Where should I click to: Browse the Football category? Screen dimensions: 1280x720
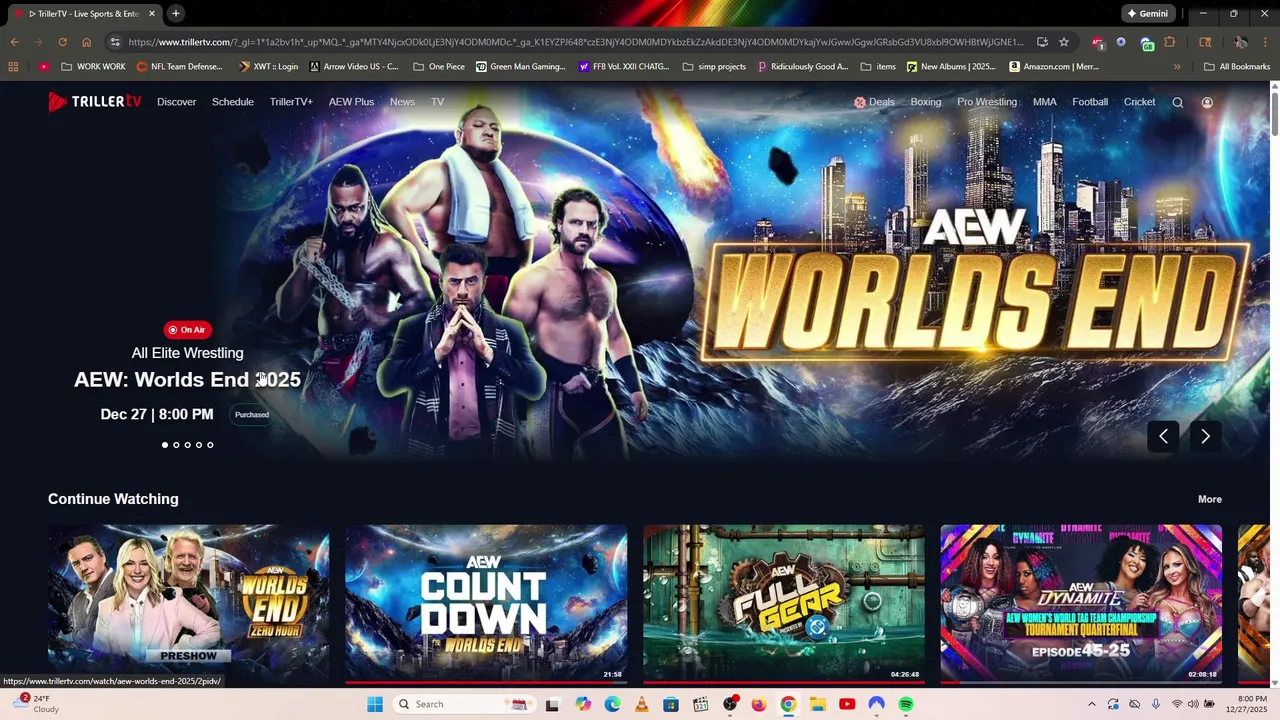(1090, 102)
